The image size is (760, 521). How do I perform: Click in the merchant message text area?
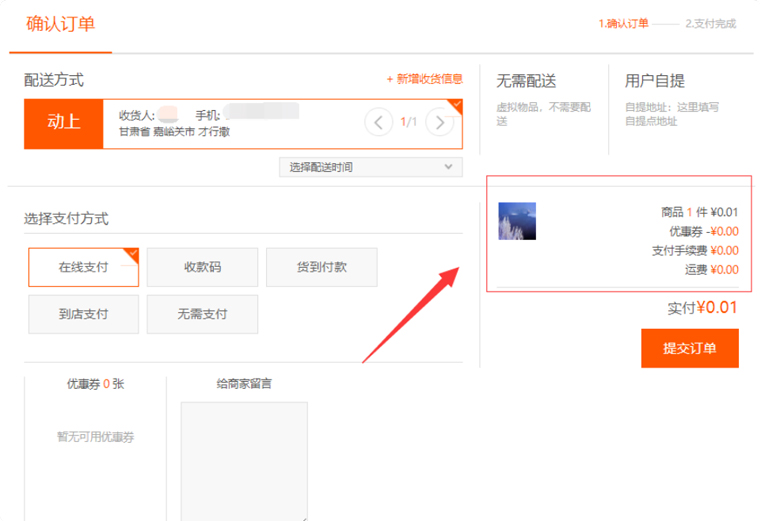[x=244, y=460]
